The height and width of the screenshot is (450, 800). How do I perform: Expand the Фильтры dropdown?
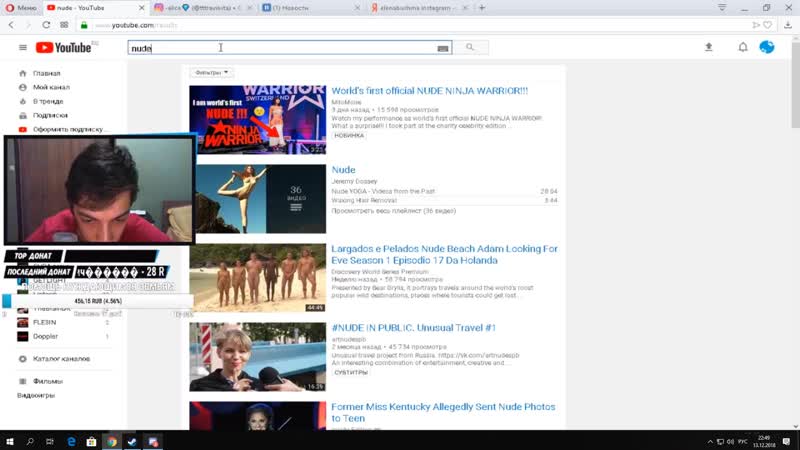(x=211, y=72)
